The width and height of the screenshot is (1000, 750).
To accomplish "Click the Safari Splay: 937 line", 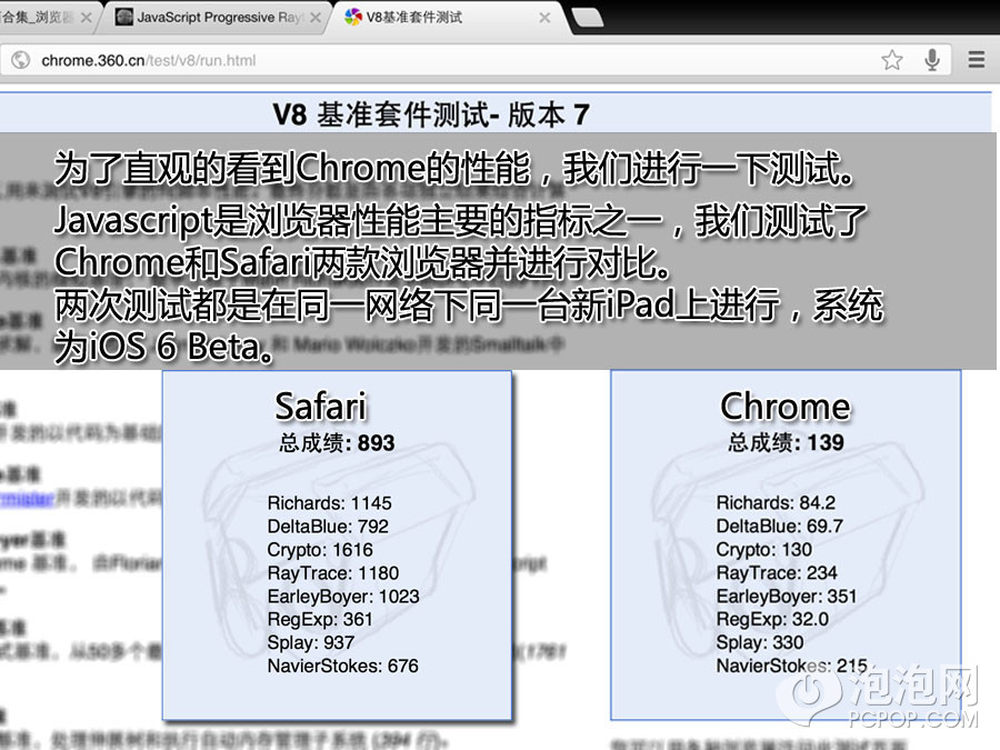I will 311,642.
